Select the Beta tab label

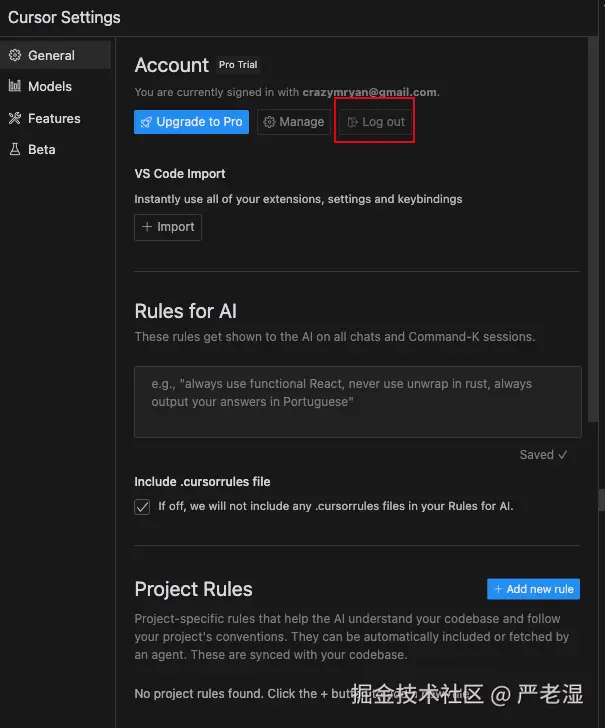[42, 149]
